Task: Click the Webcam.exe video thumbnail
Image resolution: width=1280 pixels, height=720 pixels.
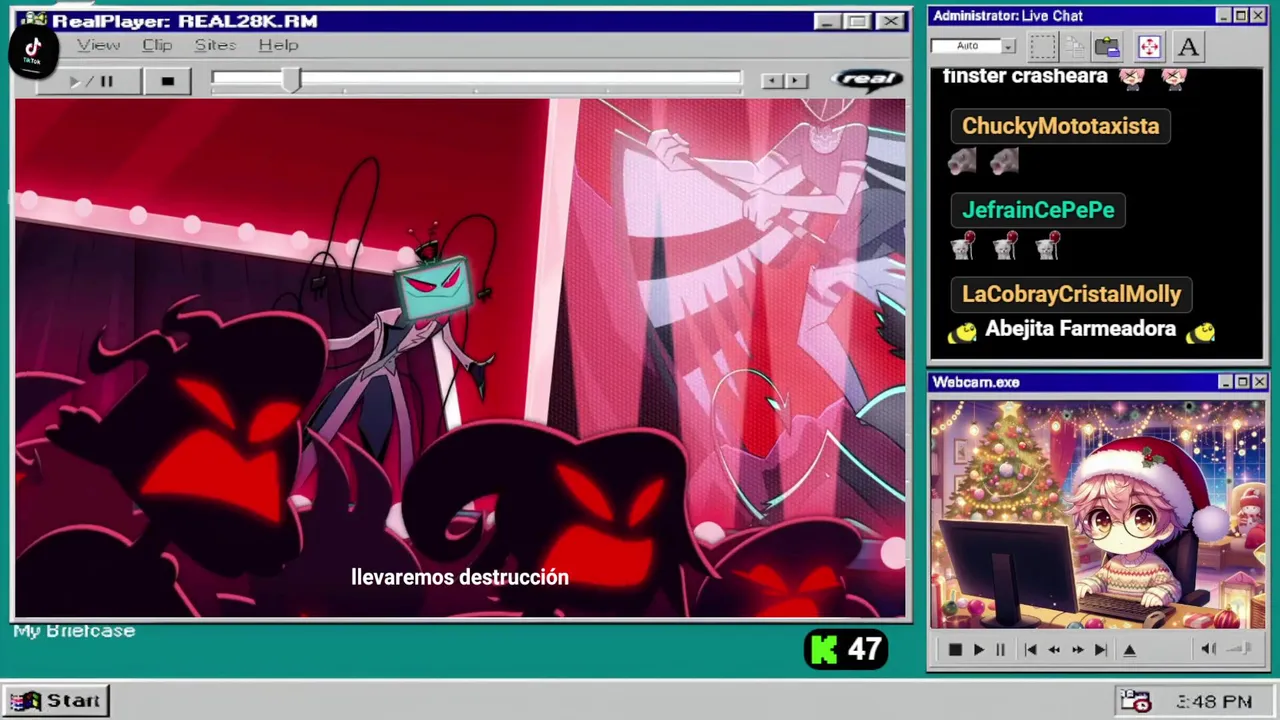Action: click(x=1097, y=515)
